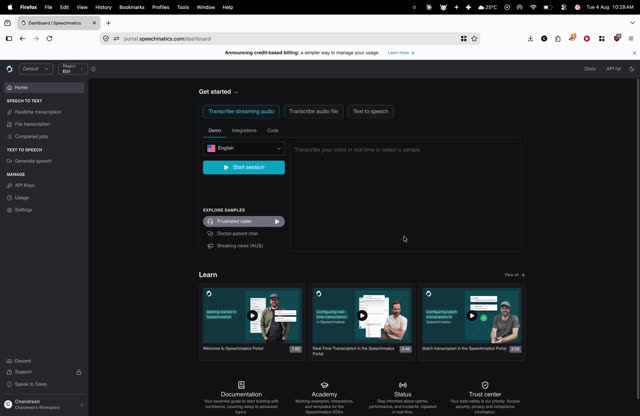Click the Wi-Fi status icon
Screen dimensions: 640x416
pos(533,7)
